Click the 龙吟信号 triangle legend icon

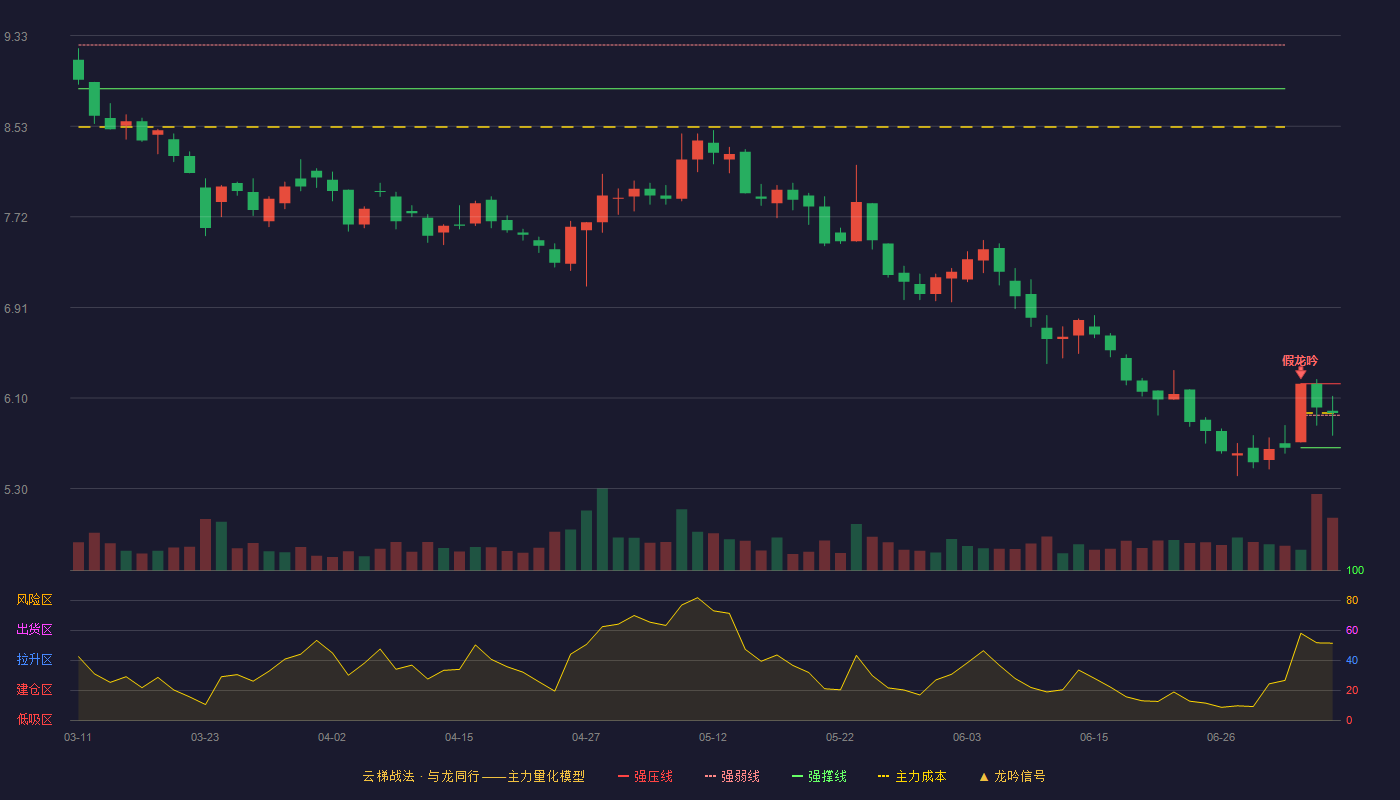coord(984,776)
